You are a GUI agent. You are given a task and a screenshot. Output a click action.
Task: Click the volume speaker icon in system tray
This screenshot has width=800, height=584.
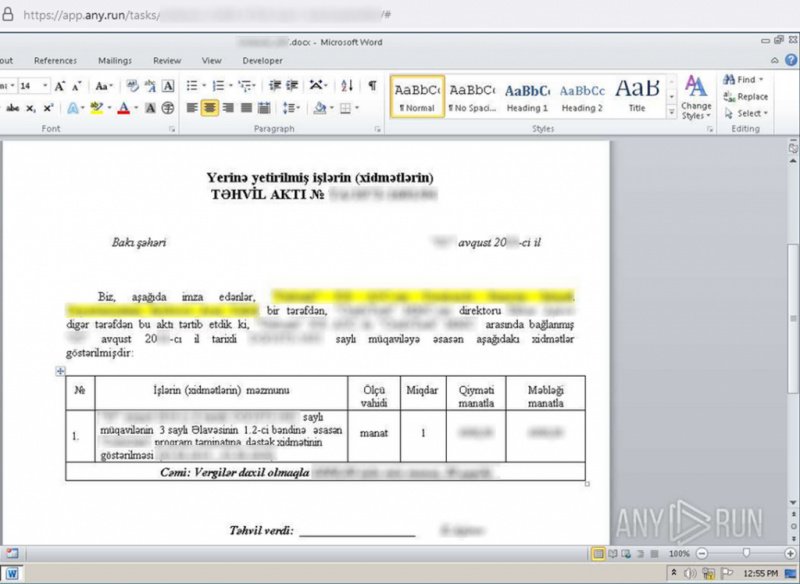pyautogui.click(x=691, y=573)
